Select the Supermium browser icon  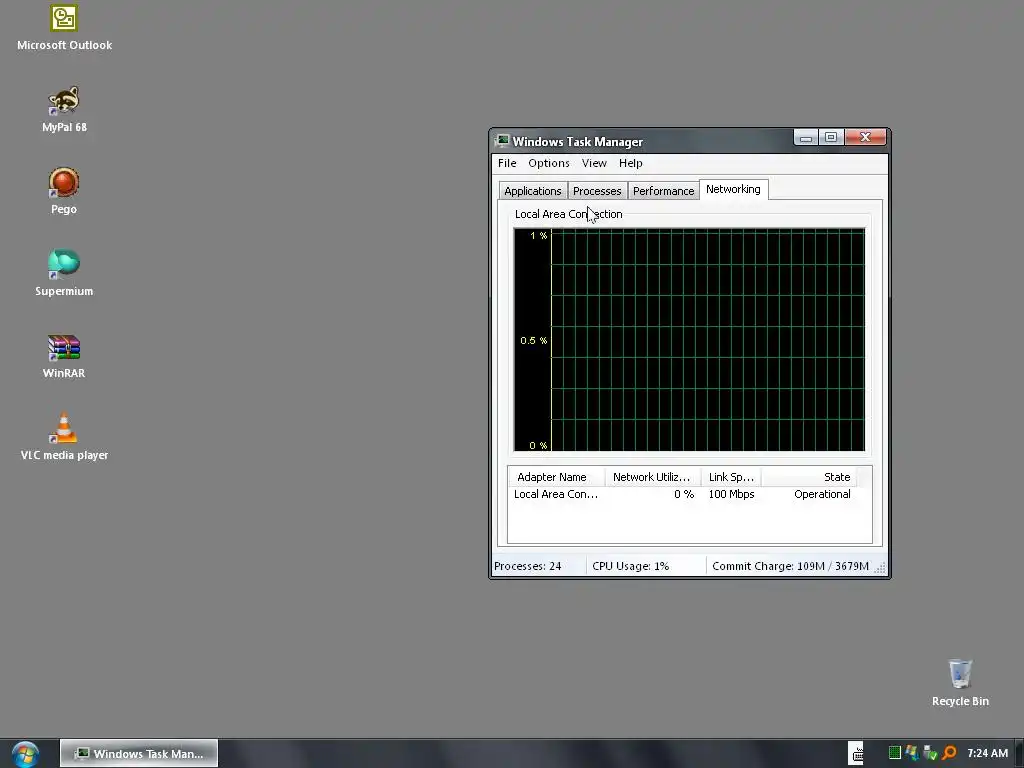tap(64, 264)
